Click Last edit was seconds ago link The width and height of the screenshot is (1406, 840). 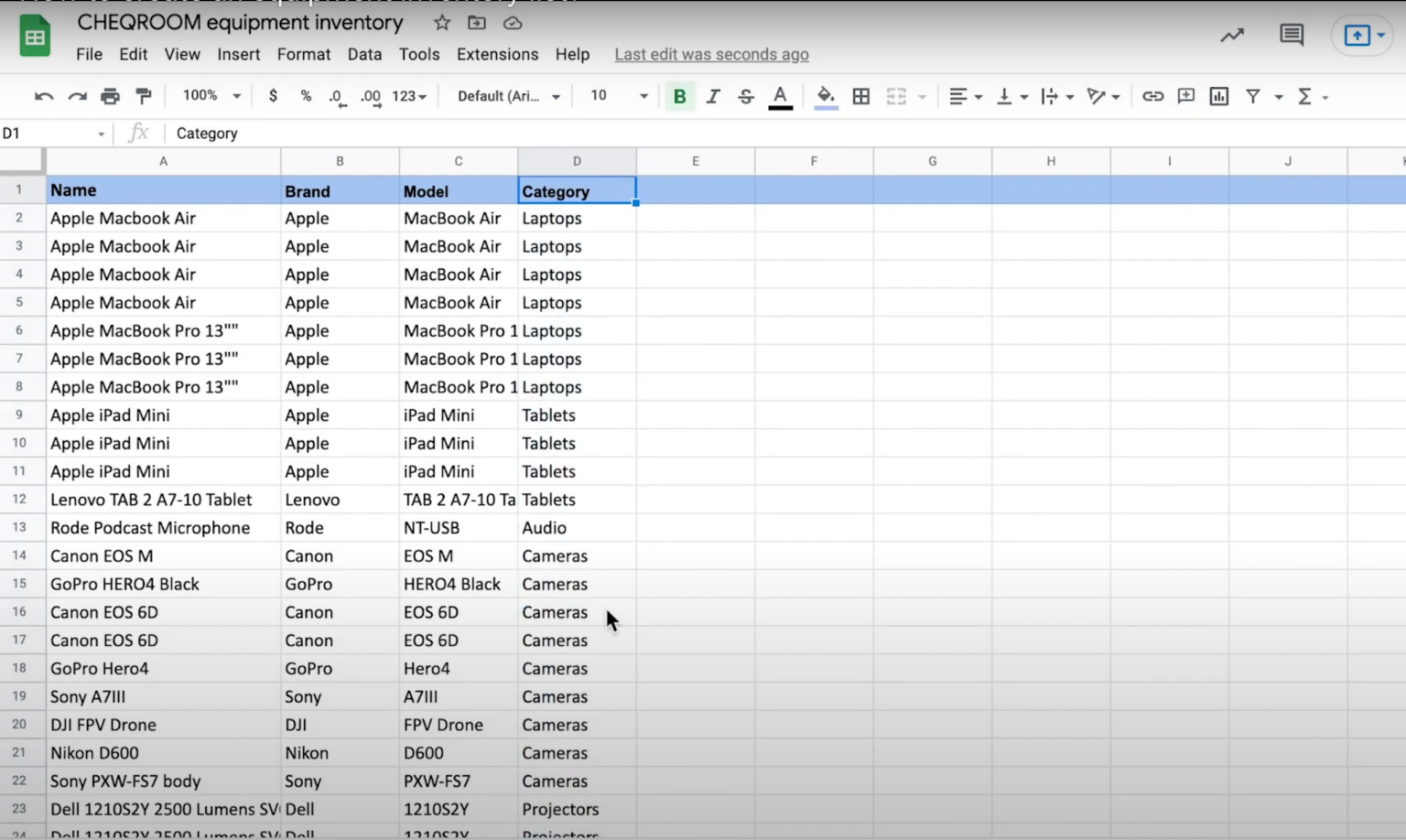pyautogui.click(x=711, y=55)
